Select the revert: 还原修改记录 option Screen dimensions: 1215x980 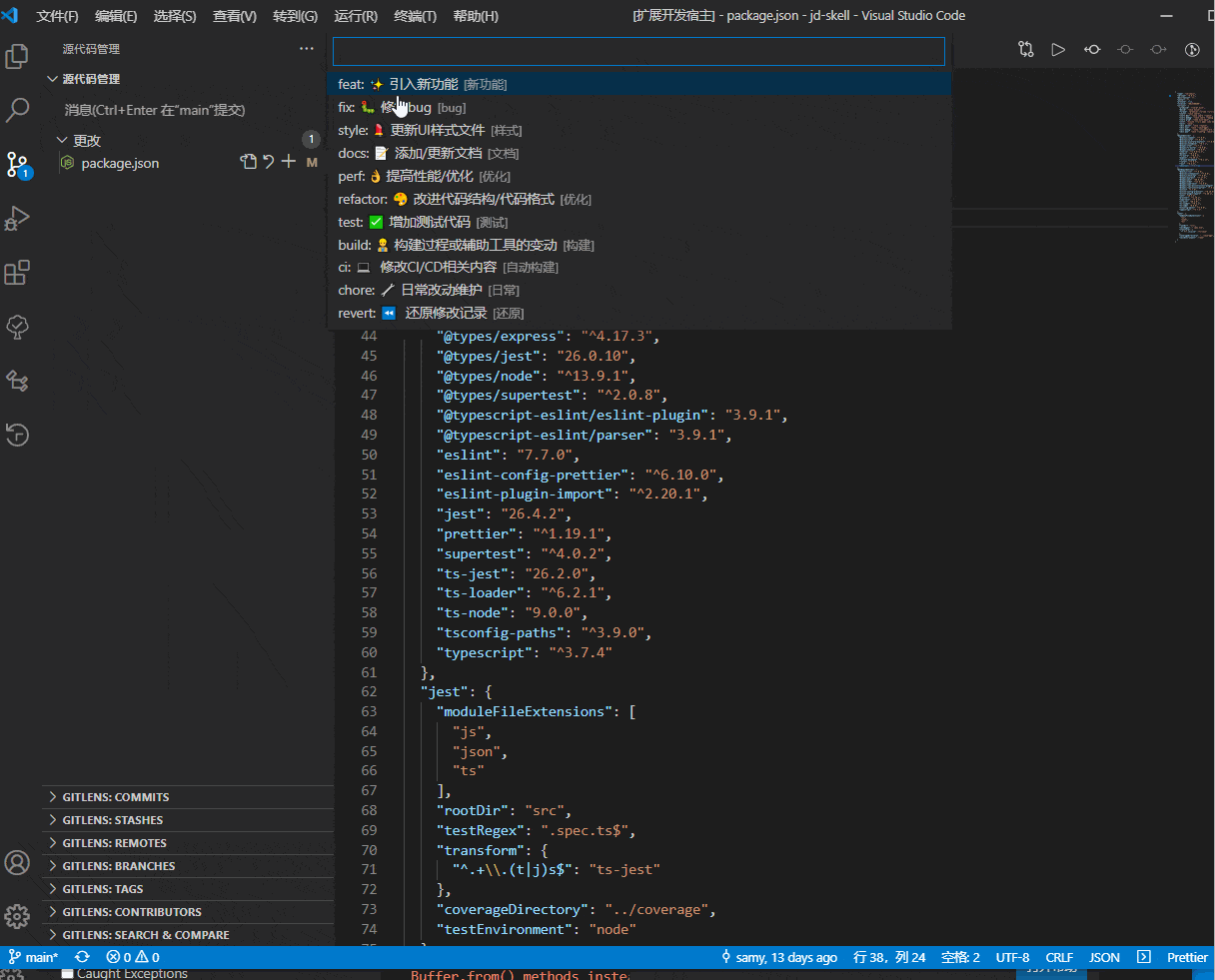click(x=639, y=313)
